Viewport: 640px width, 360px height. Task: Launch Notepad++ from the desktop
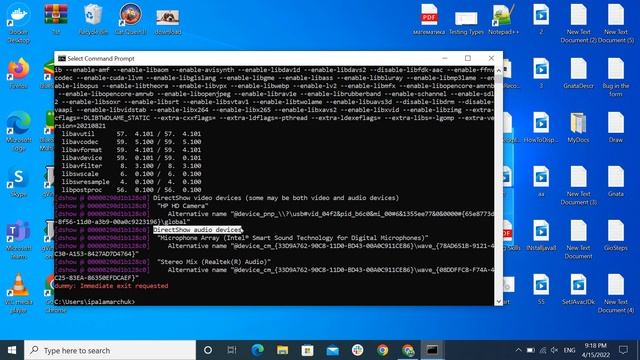tap(503, 20)
